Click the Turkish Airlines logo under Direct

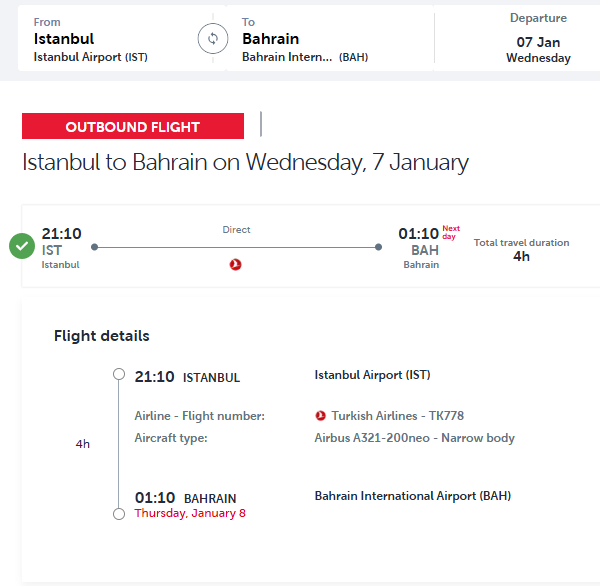(x=236, y=264)
